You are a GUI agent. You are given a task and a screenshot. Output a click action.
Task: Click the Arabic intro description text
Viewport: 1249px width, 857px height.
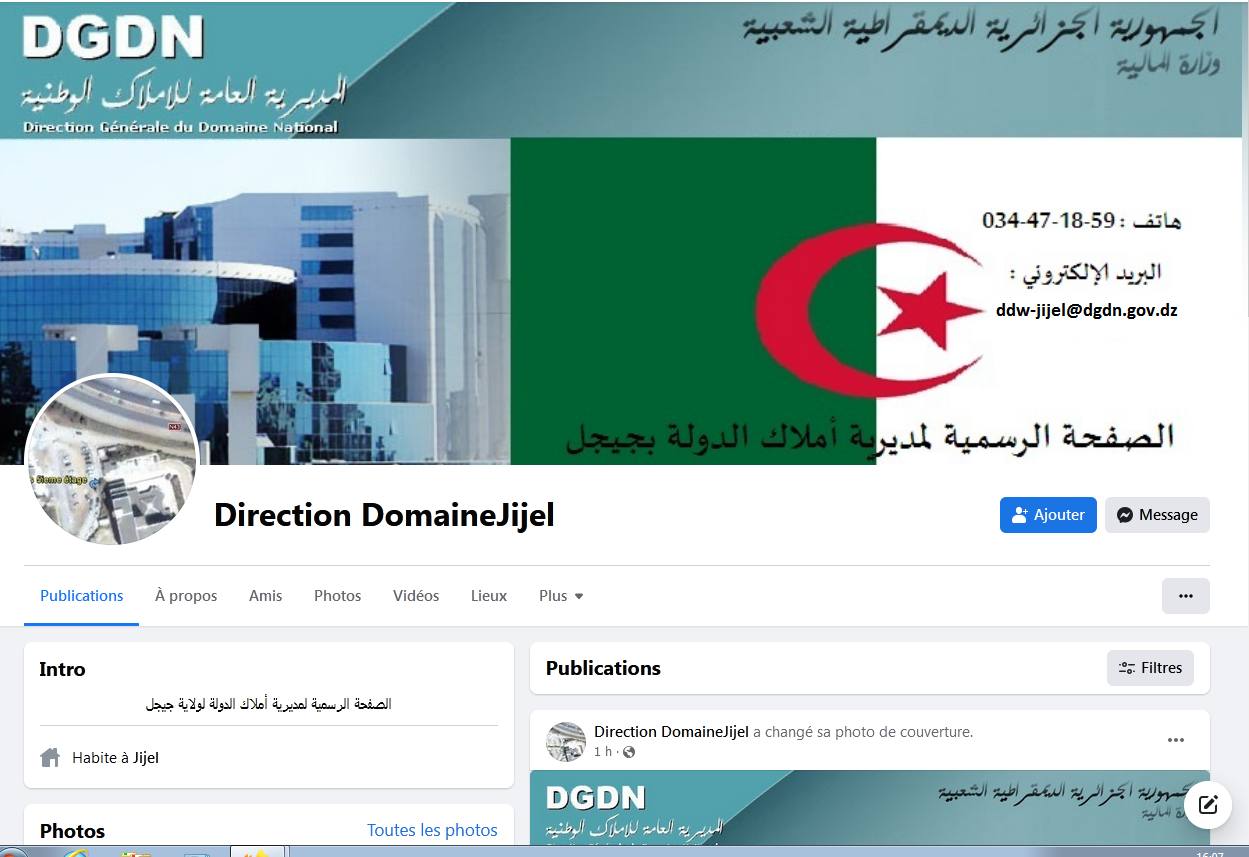tap(269, 704)
